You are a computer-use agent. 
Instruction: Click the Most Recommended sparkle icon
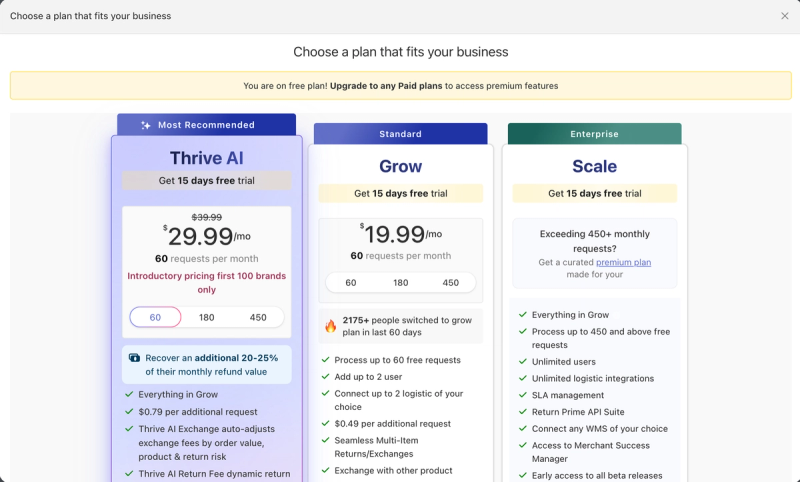[146, 125]
